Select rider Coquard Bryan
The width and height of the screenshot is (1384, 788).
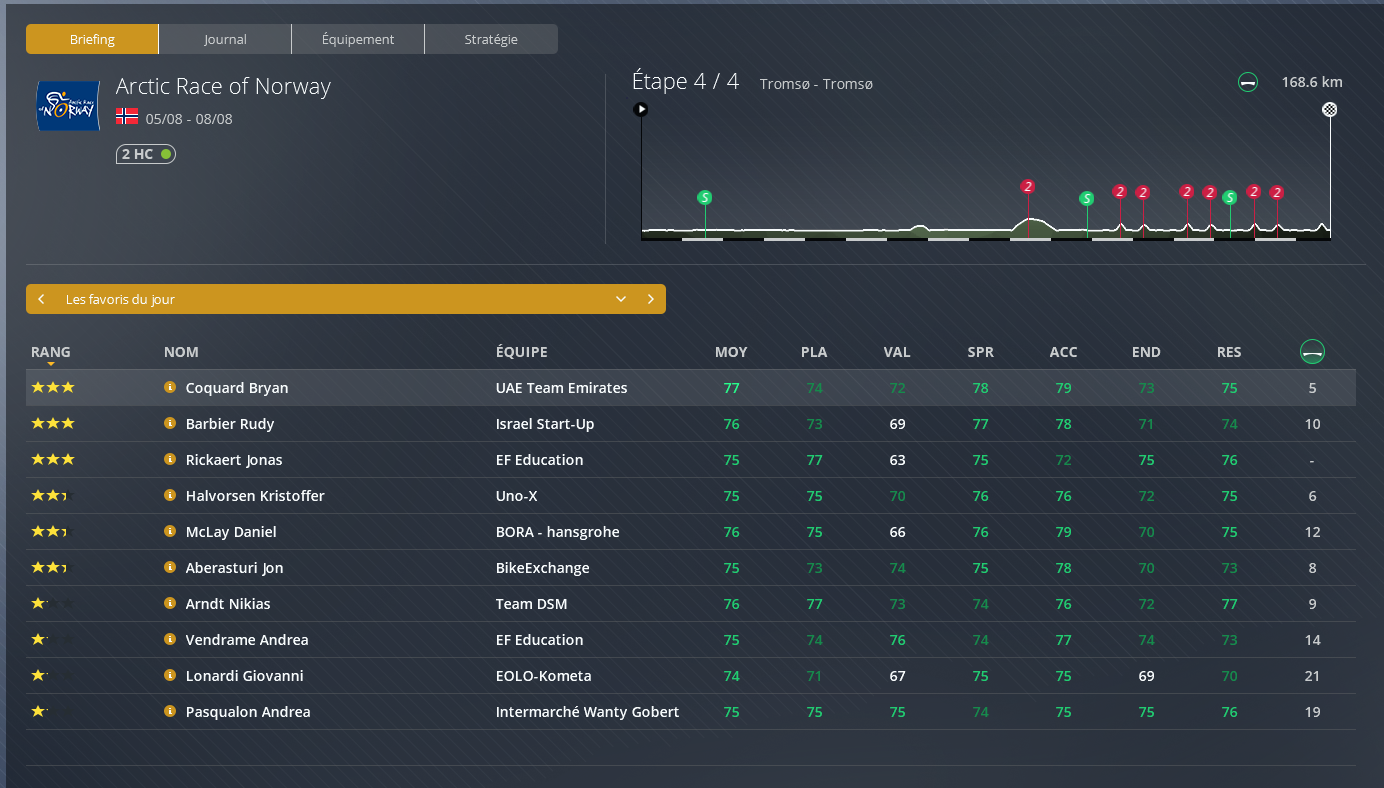(x=237, y=388)
